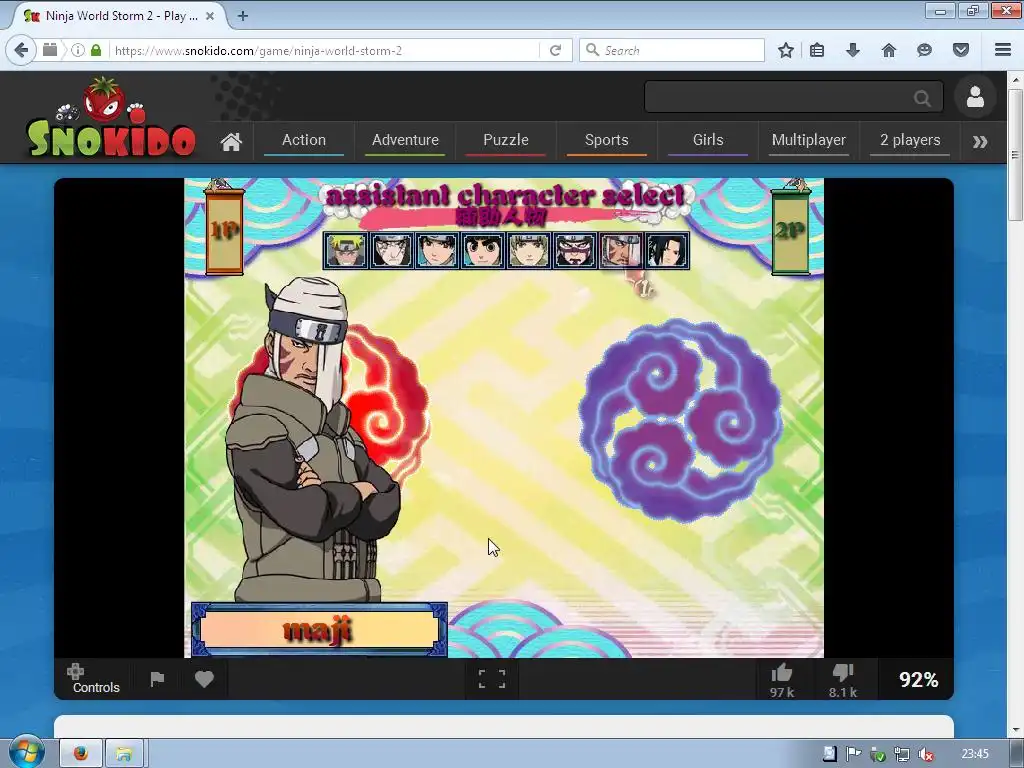Bookmark this page with star icon
The height and width of the screenshot is (768, 1024).
786,50
